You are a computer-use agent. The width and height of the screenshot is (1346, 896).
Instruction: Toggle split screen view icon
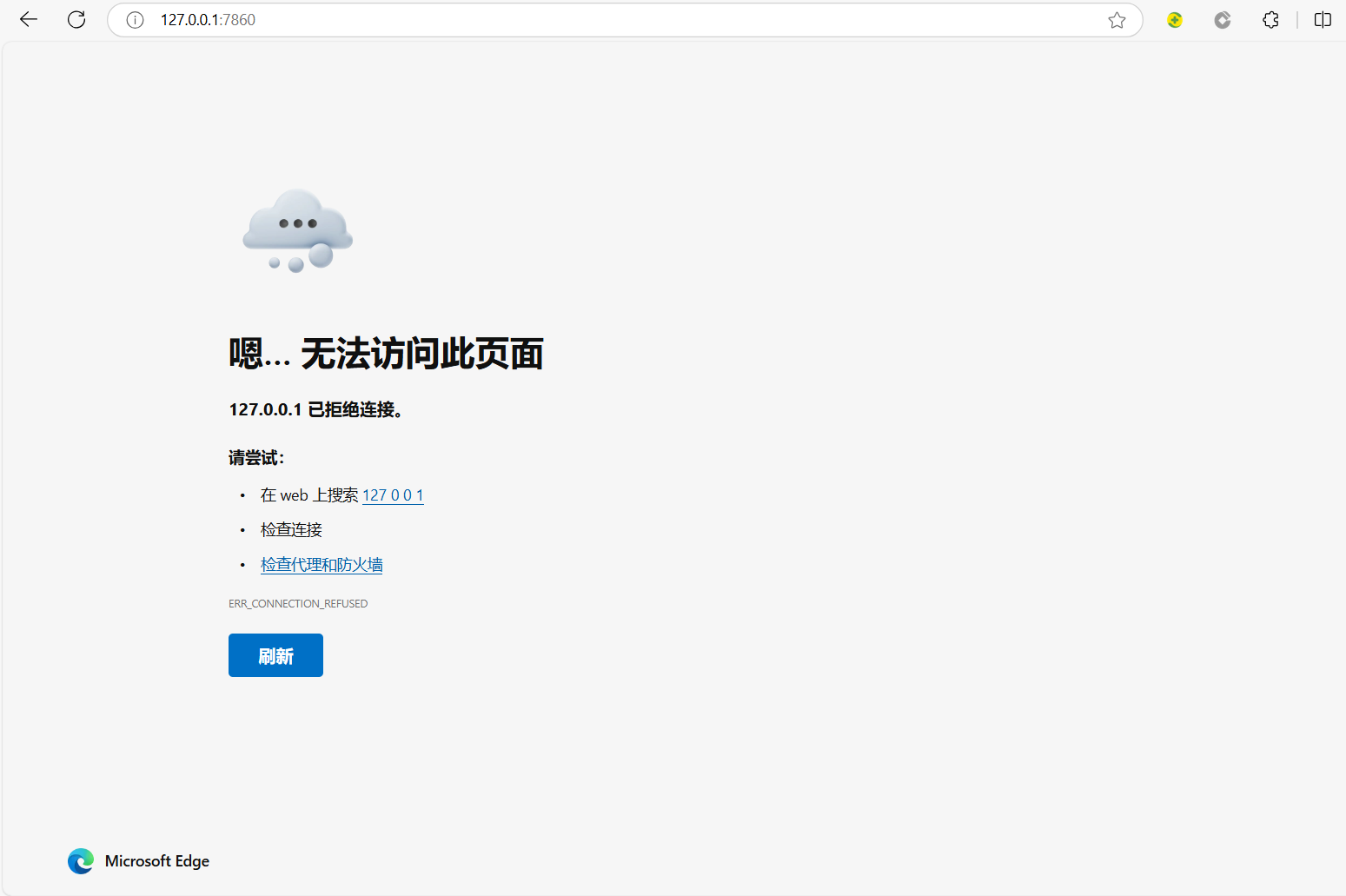click(x=1323, y=20)
